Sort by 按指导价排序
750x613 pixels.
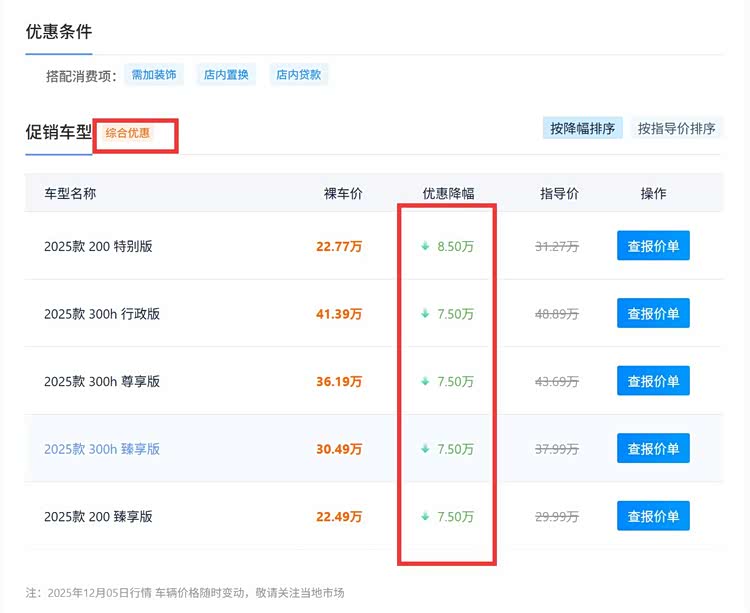676,128
